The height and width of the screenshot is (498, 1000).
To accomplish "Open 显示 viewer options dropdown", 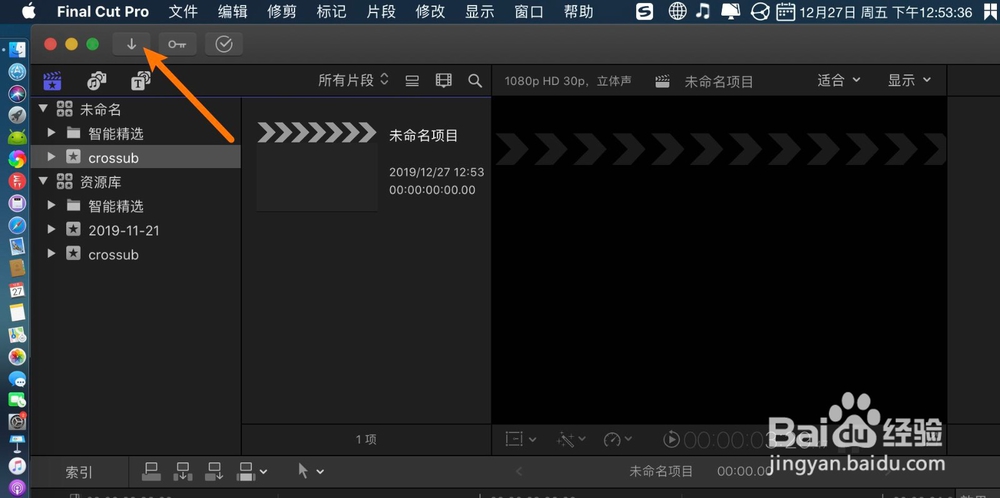I will tap(909, 80).
